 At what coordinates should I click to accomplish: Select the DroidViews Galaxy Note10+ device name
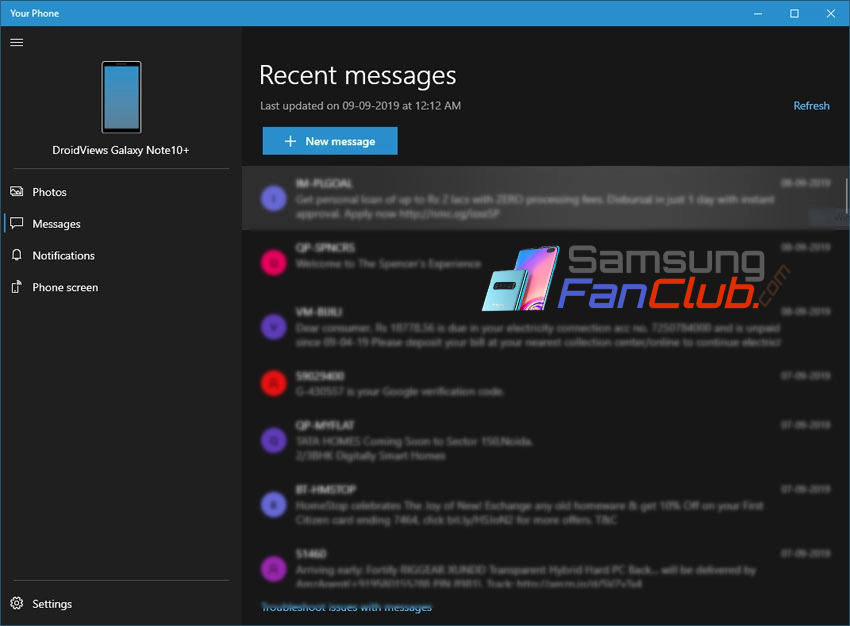click(x=121, y=150)
